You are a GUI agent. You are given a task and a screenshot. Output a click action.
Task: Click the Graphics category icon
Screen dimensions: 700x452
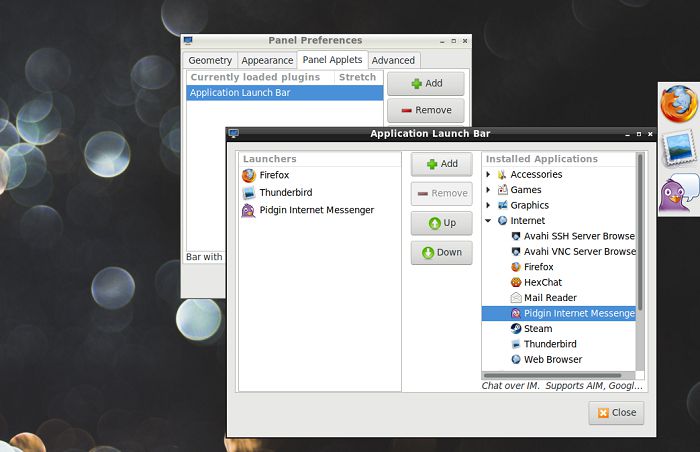click(x=503, y=205)
